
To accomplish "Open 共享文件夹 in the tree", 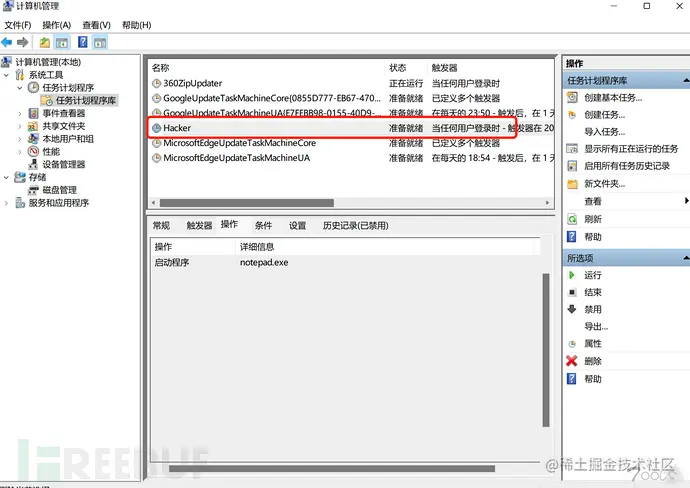I will [x=63, y=126].
